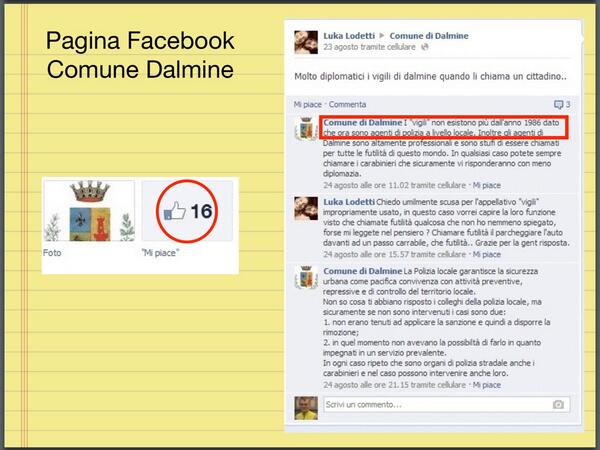Click the like count number 16
The image size is (600, 450).
coord(201,211)
